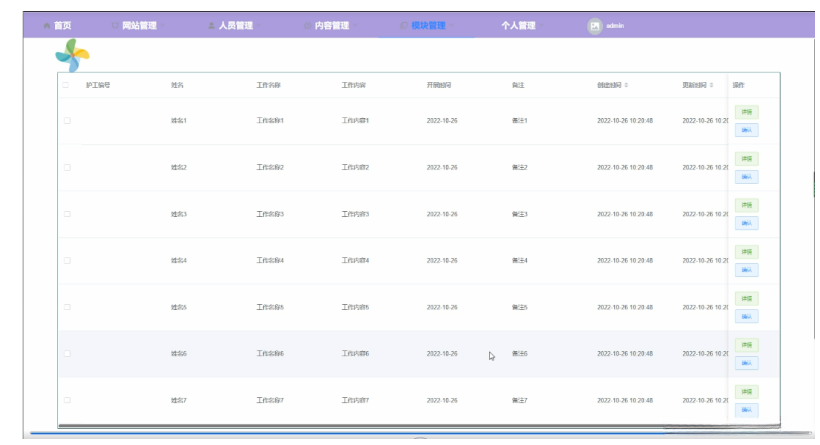
Task: Click the cell 工作内容2
Action: [x=355, y=167]
